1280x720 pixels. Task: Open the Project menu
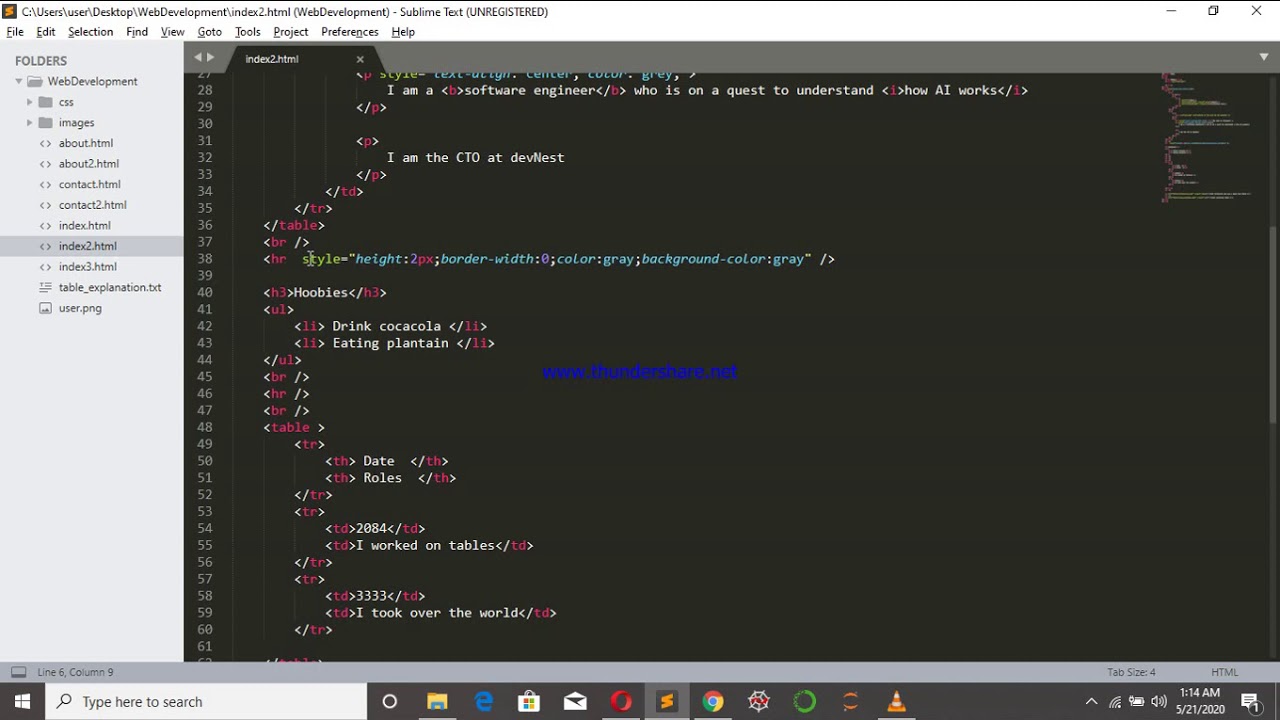[x=291, y=32]
